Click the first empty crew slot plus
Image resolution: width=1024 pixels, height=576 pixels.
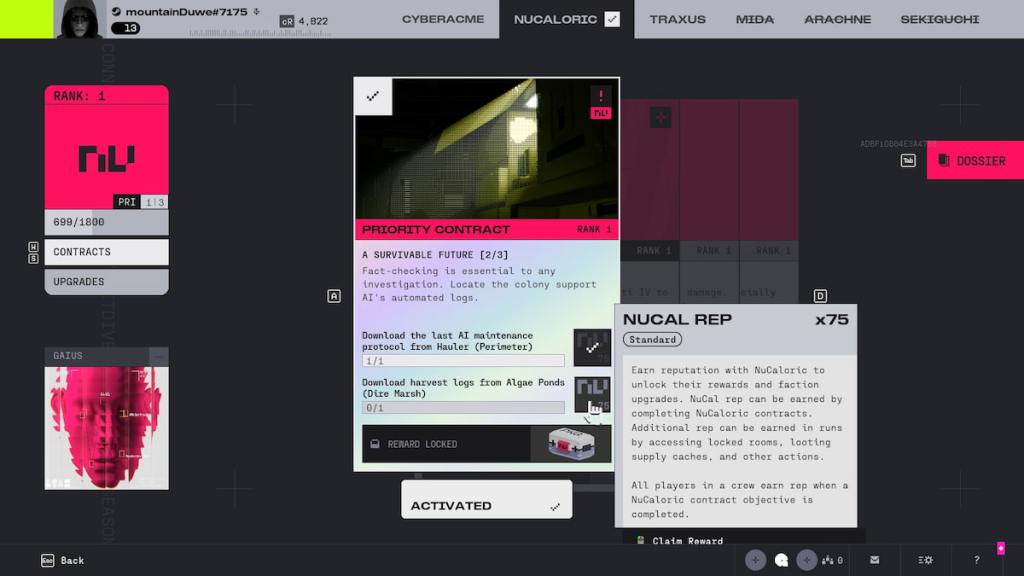click(755, 560)
